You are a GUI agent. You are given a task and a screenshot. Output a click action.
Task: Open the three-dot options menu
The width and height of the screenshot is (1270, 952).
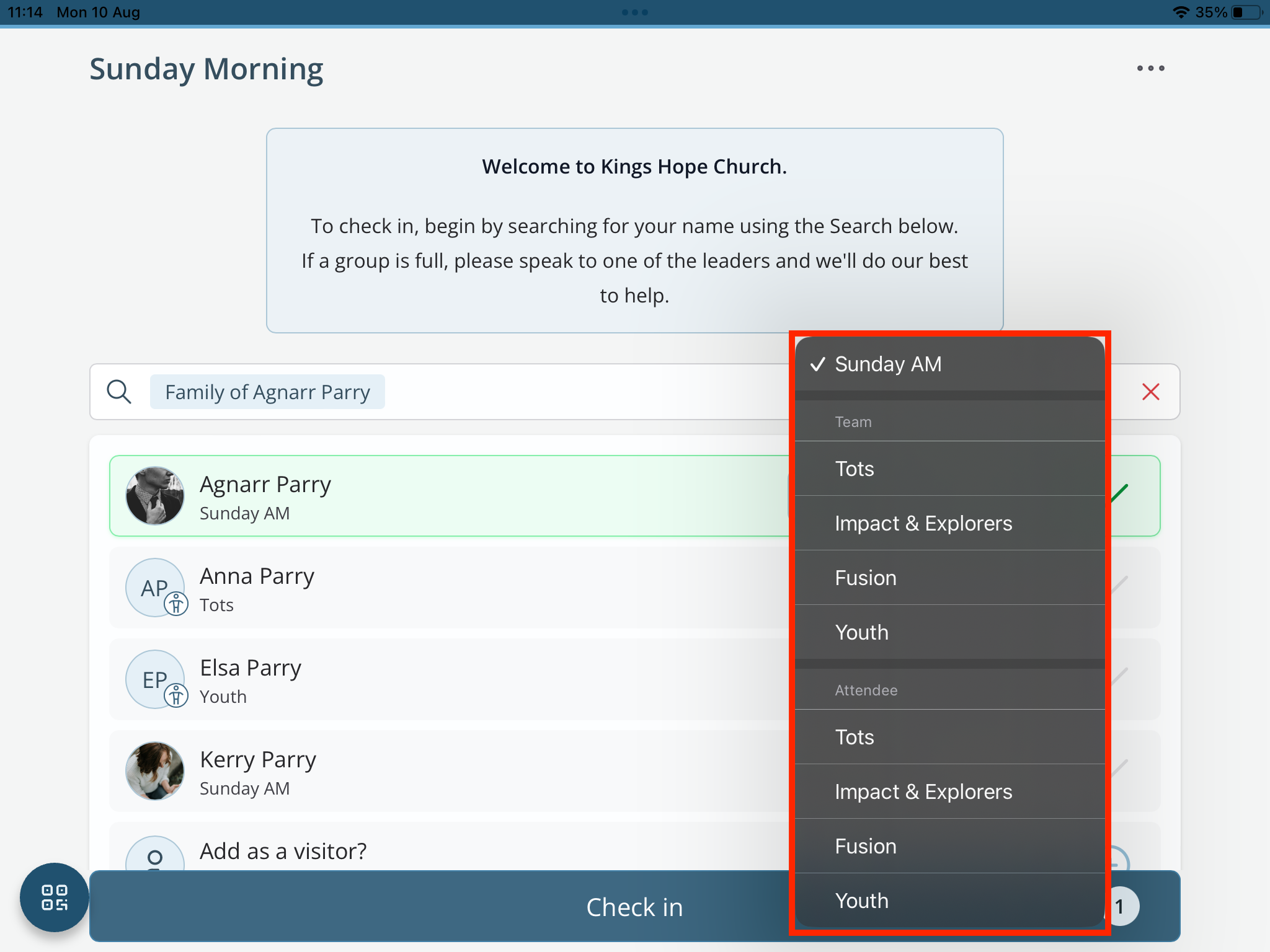point(1150,68)
